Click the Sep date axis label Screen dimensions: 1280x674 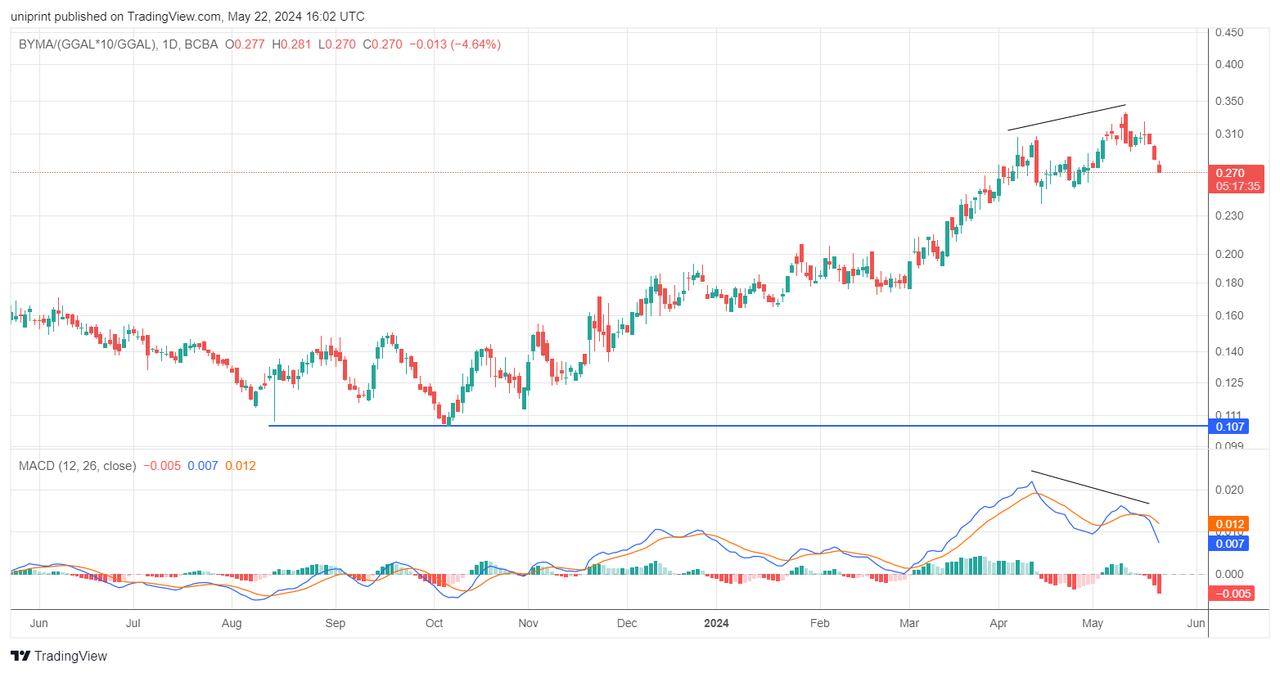click(335, 623)
